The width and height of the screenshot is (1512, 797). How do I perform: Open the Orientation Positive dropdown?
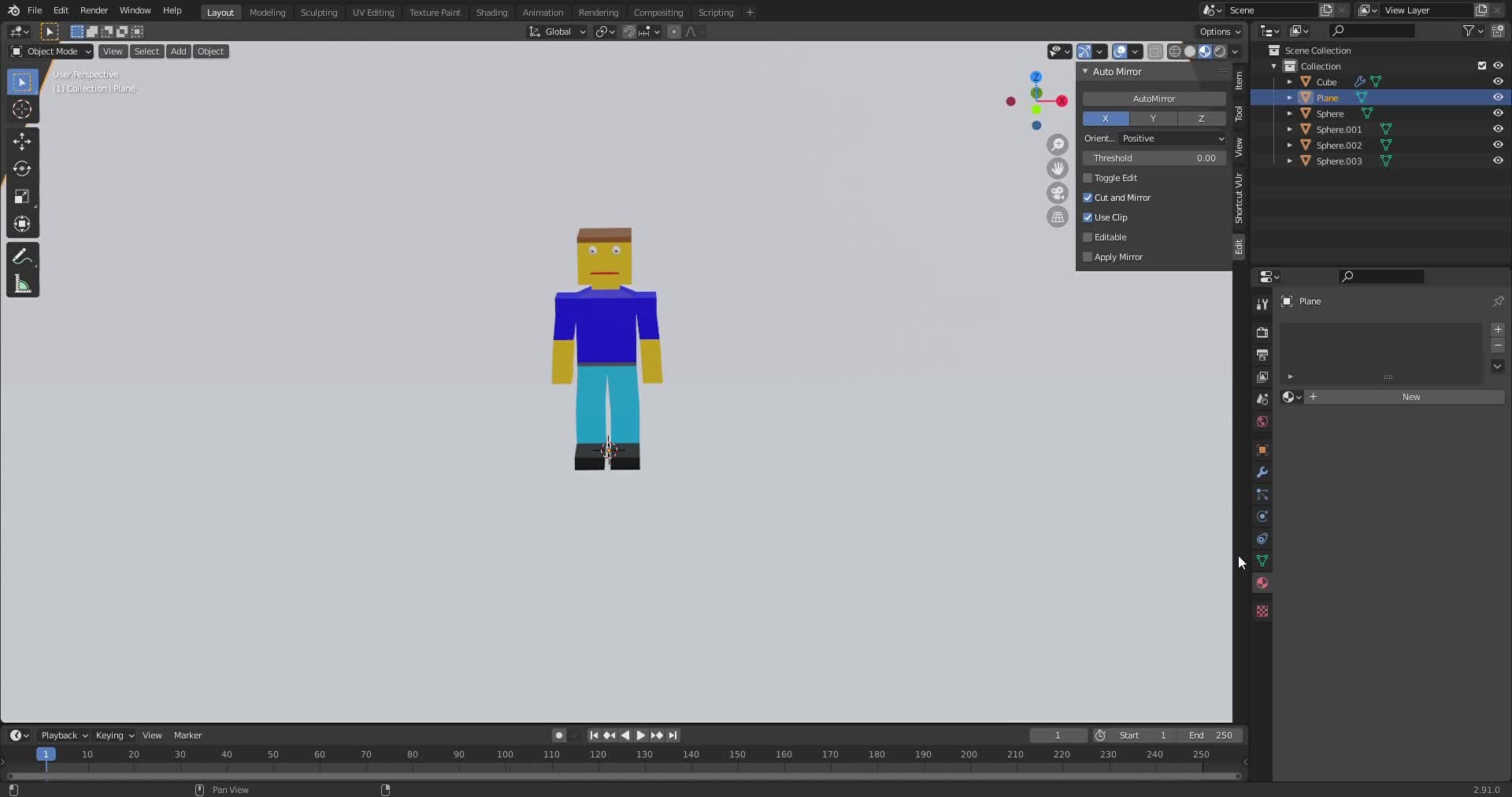coord(1172,139)
